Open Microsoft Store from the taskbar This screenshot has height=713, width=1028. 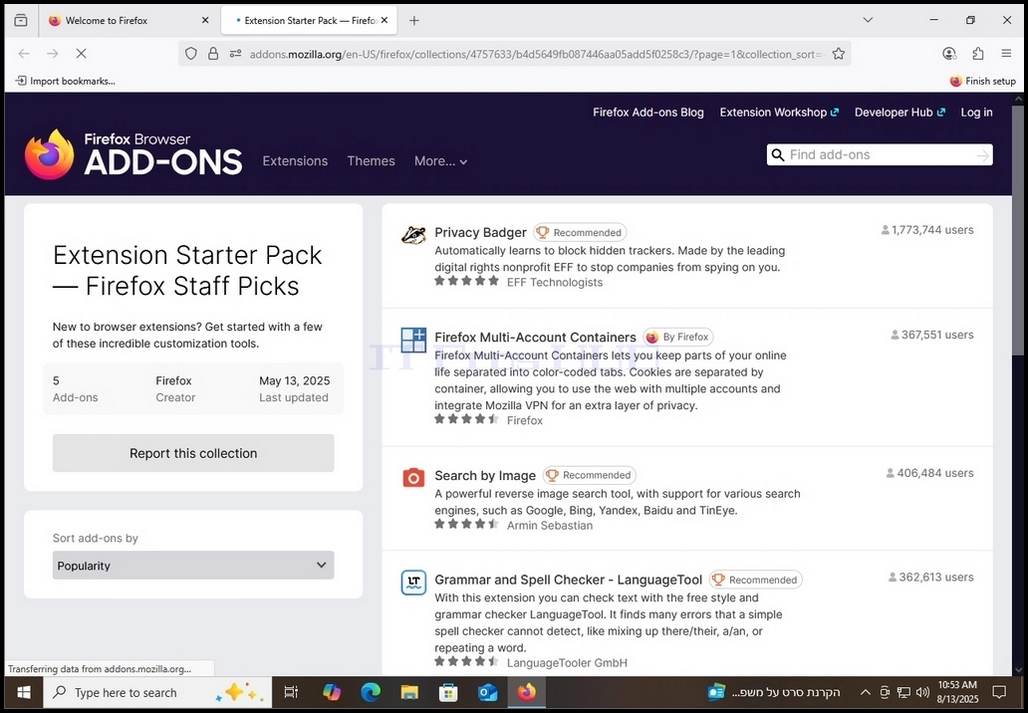[x=448, y=692]
